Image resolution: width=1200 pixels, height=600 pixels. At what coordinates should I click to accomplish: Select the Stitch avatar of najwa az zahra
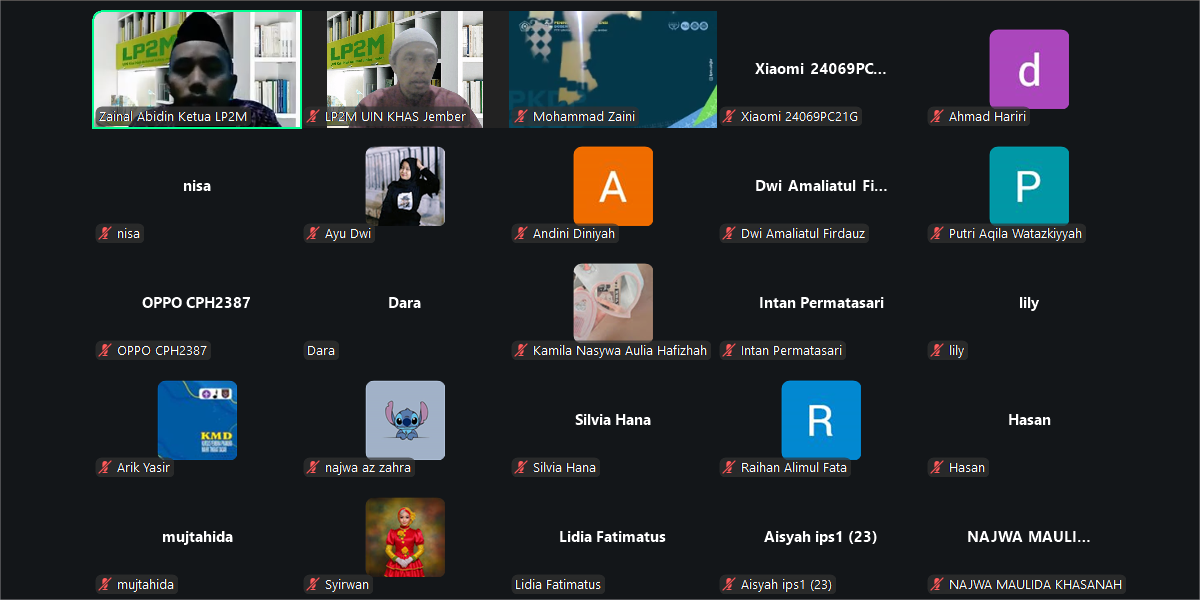[x=405, y=420]
